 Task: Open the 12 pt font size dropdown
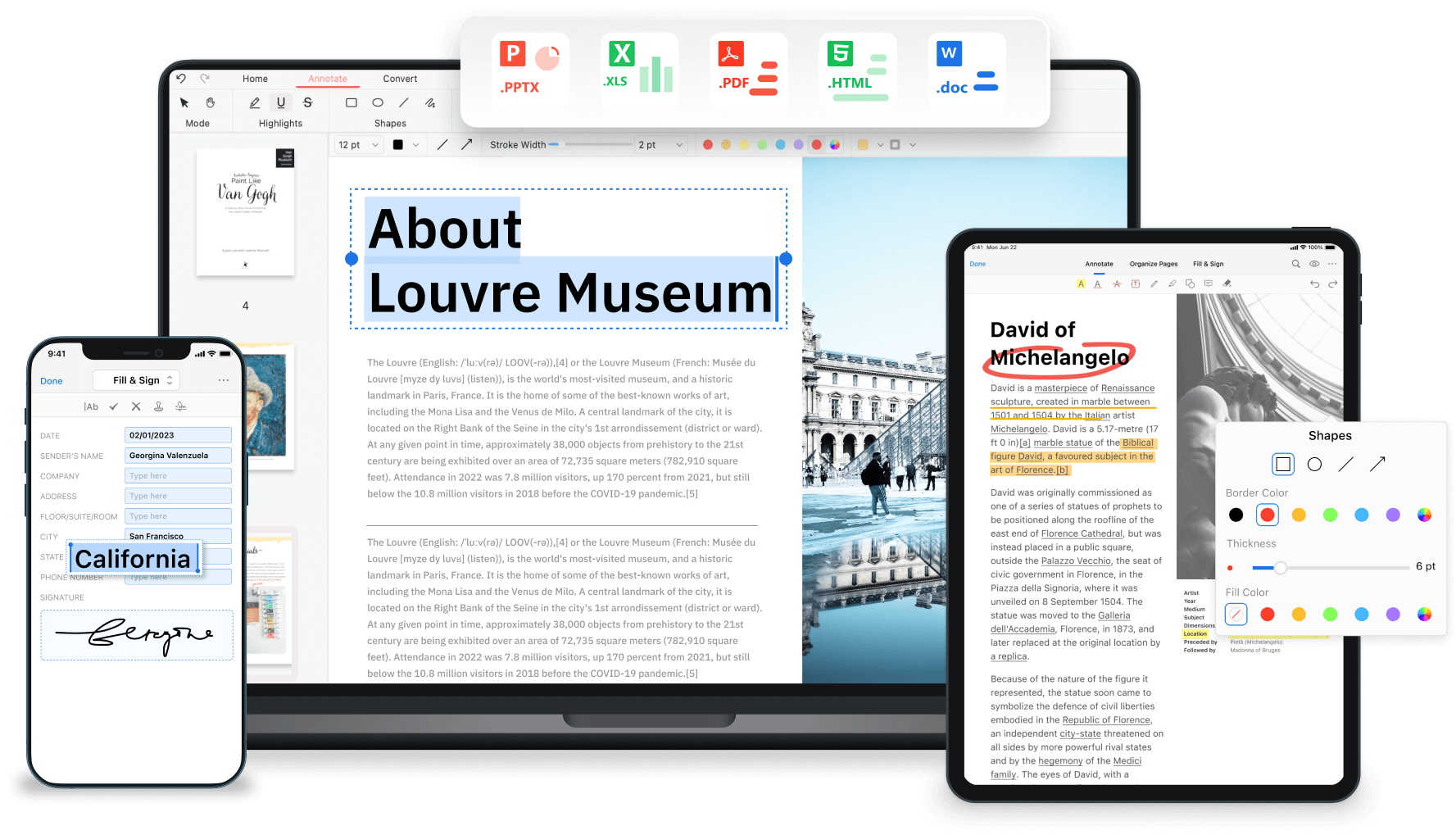pyautogui.click(x=359, y=145)
